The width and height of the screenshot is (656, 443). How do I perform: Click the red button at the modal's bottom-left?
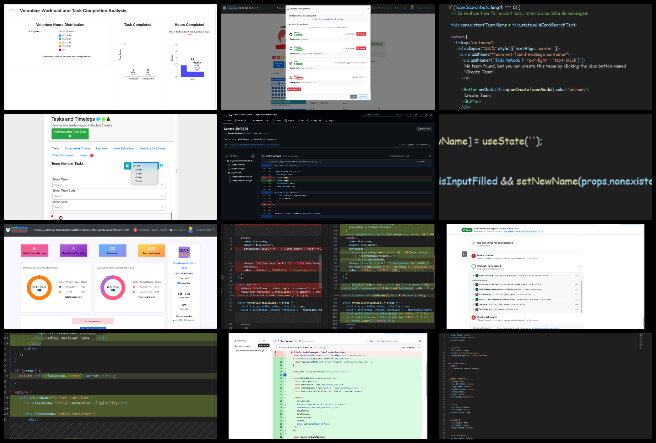(294, 89)
